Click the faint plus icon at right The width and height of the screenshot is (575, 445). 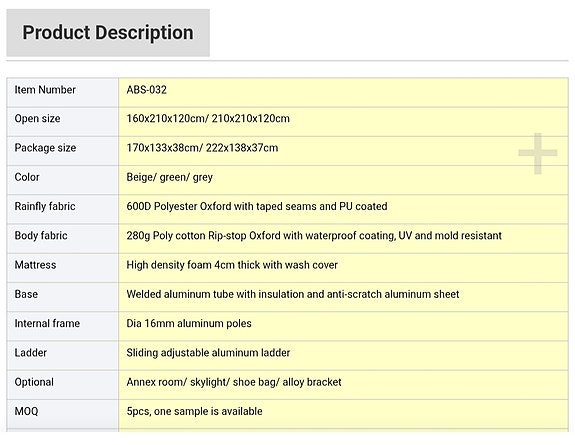point(538,153)
